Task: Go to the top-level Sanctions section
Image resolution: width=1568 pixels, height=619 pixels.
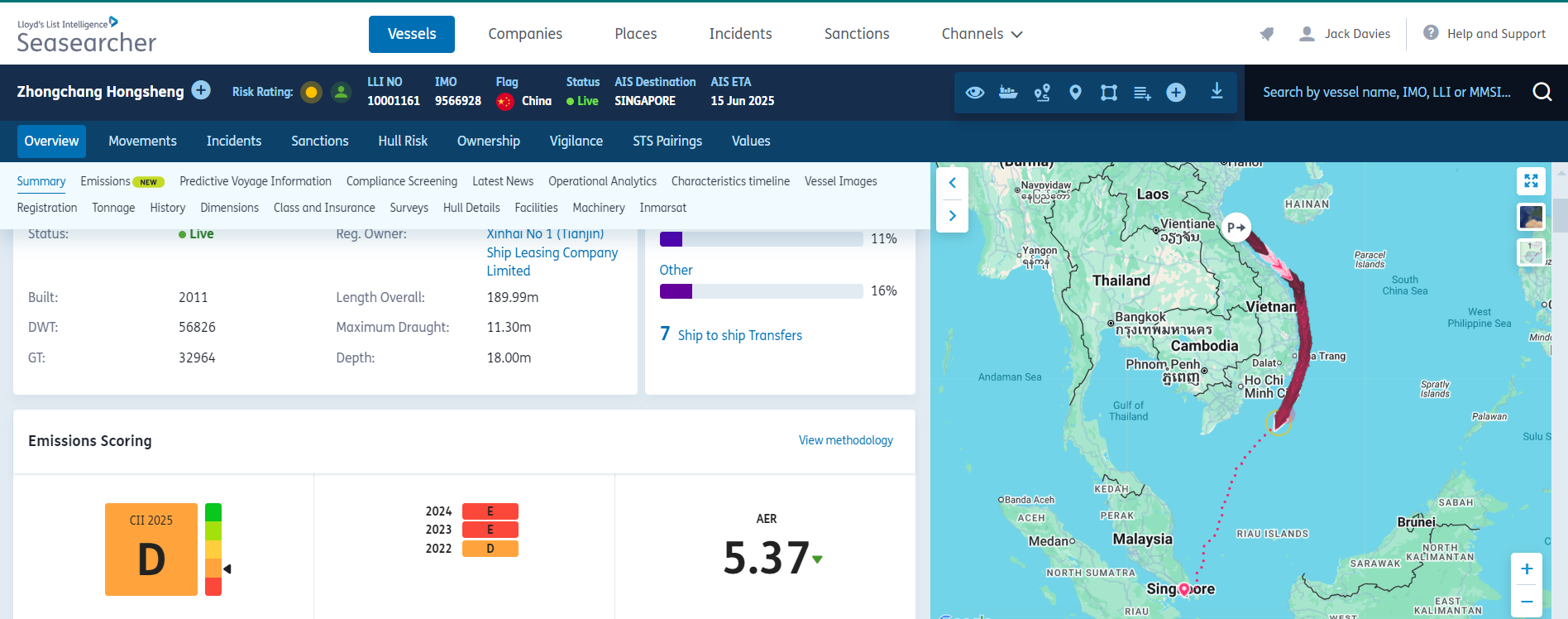Action: [857, 34]
